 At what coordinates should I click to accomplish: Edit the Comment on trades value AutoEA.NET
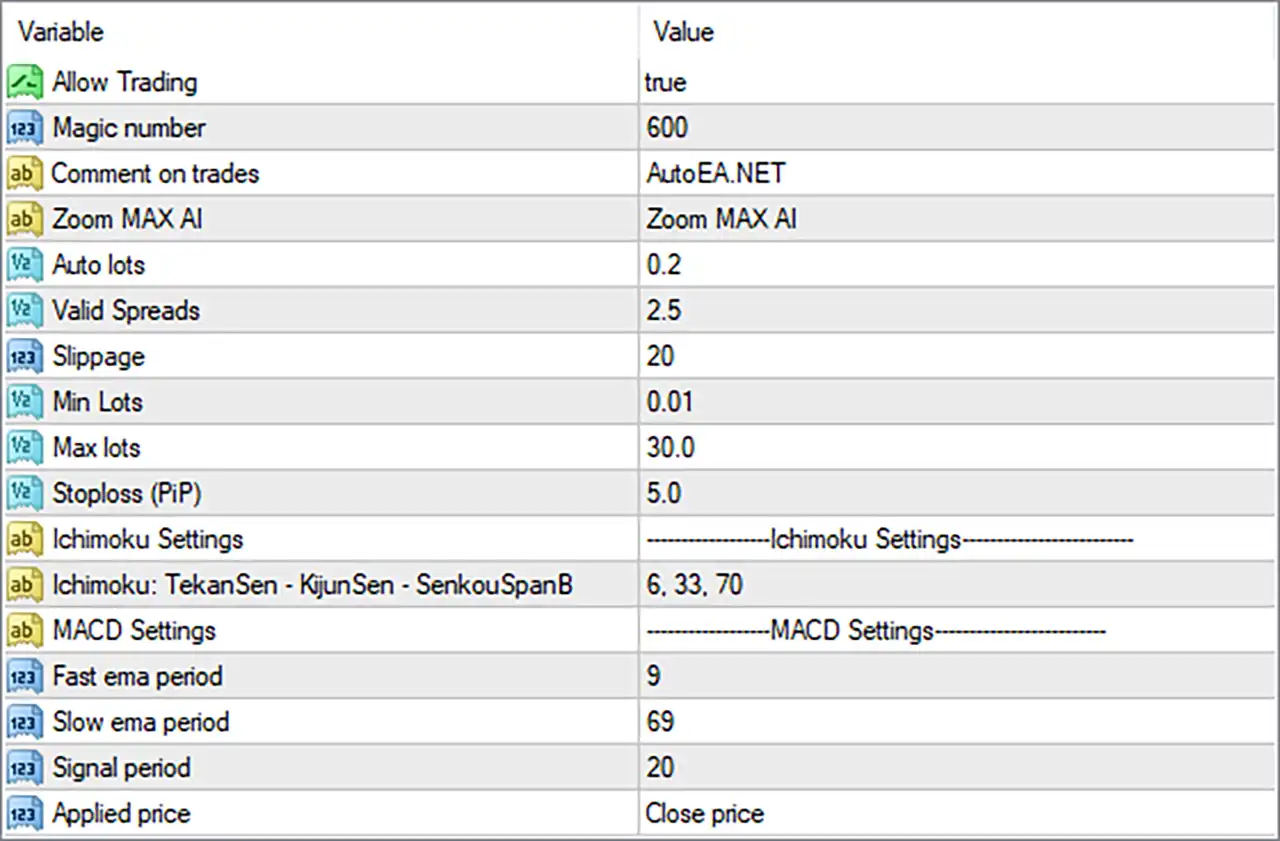(716, 174)
